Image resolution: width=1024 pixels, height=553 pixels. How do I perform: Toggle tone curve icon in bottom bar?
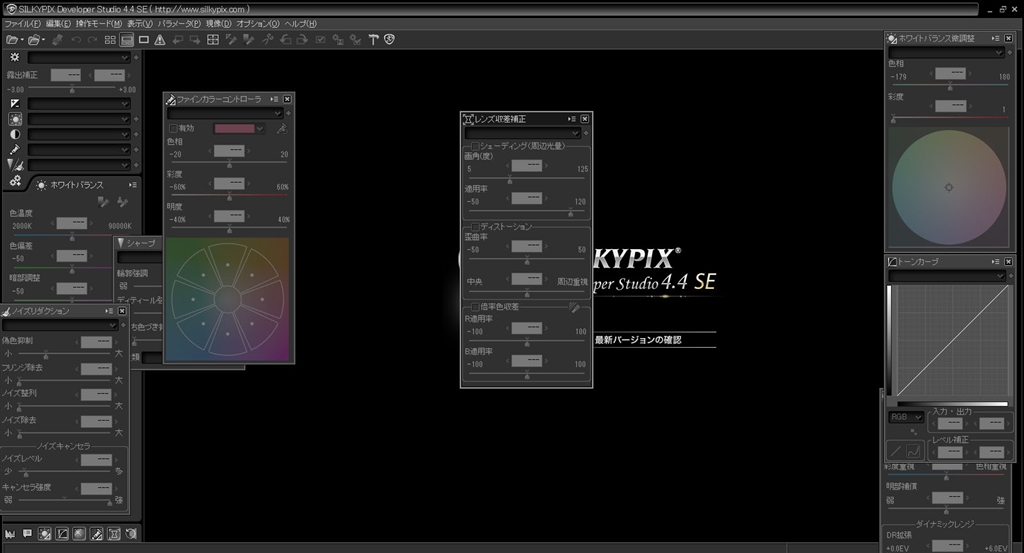pyautogui.click(x=62, y=534)
